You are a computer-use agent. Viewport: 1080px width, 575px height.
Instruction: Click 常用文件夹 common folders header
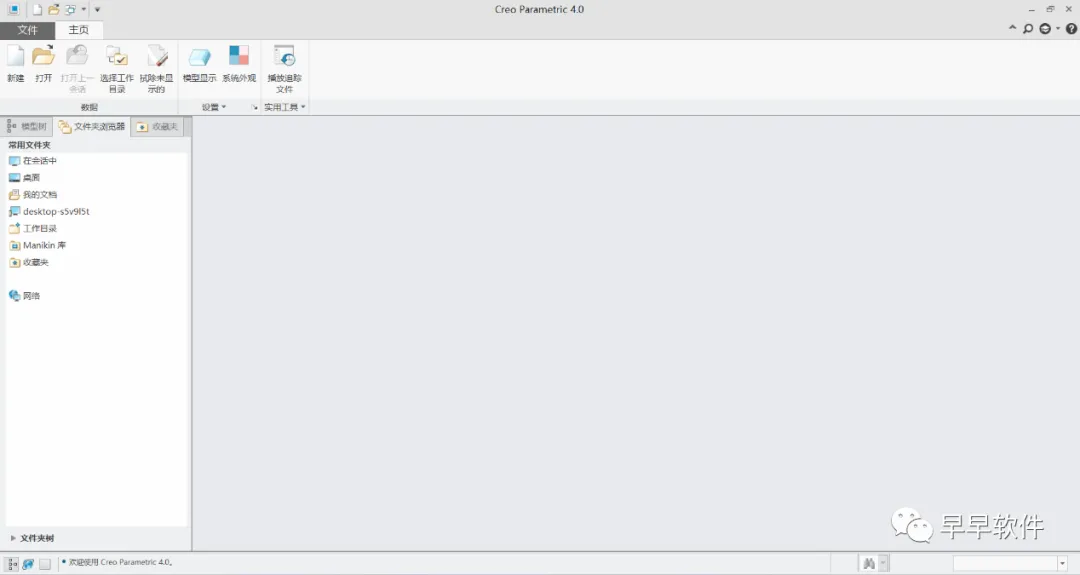click(x=29, y=145)
